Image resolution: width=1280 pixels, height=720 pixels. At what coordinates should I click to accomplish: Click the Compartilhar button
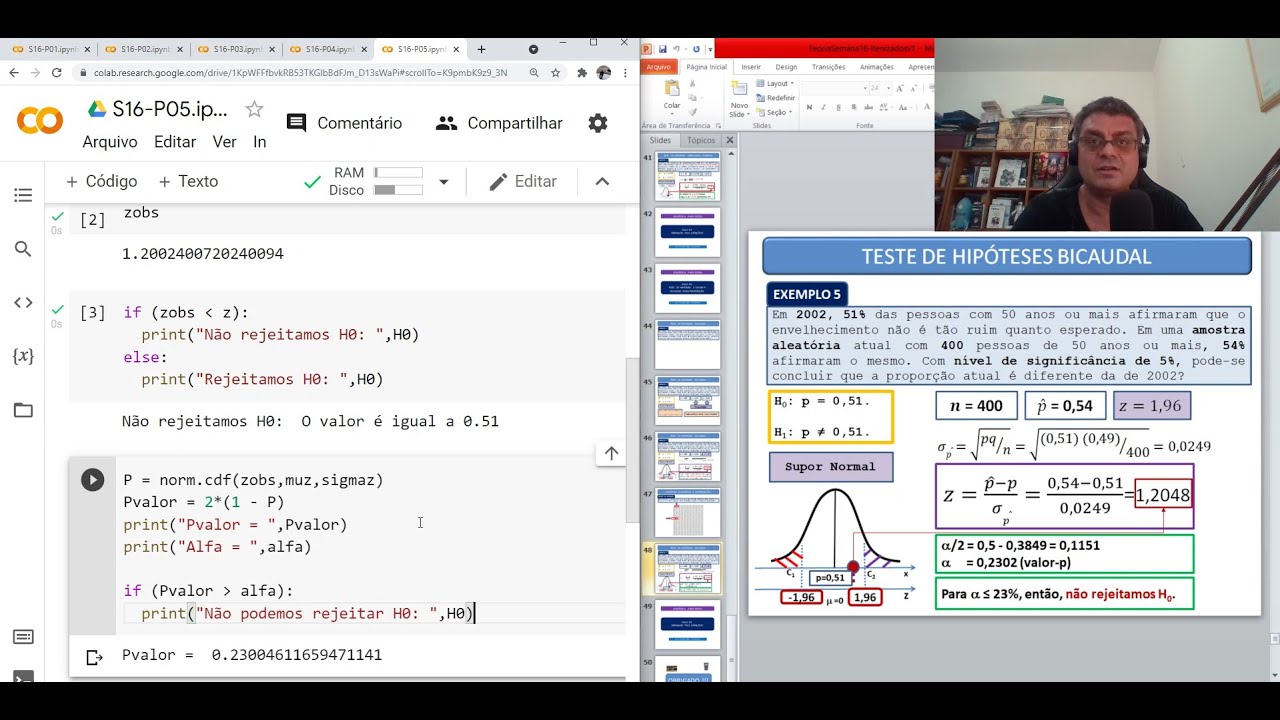click(x=499, y=123)
